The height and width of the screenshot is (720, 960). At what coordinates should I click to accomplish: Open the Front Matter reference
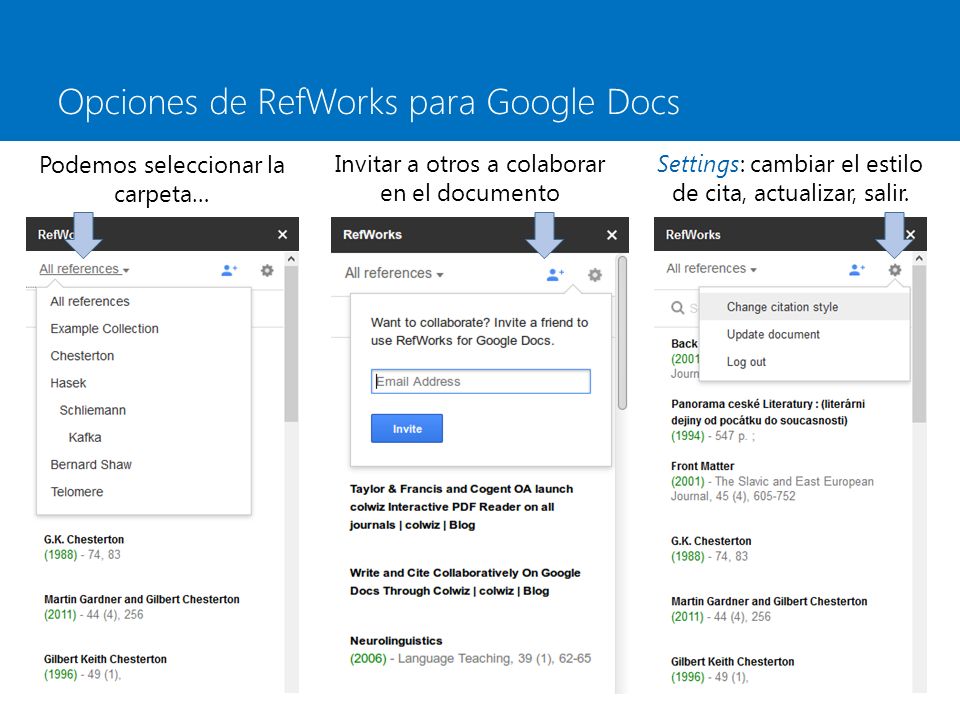(x=702, y=466)
